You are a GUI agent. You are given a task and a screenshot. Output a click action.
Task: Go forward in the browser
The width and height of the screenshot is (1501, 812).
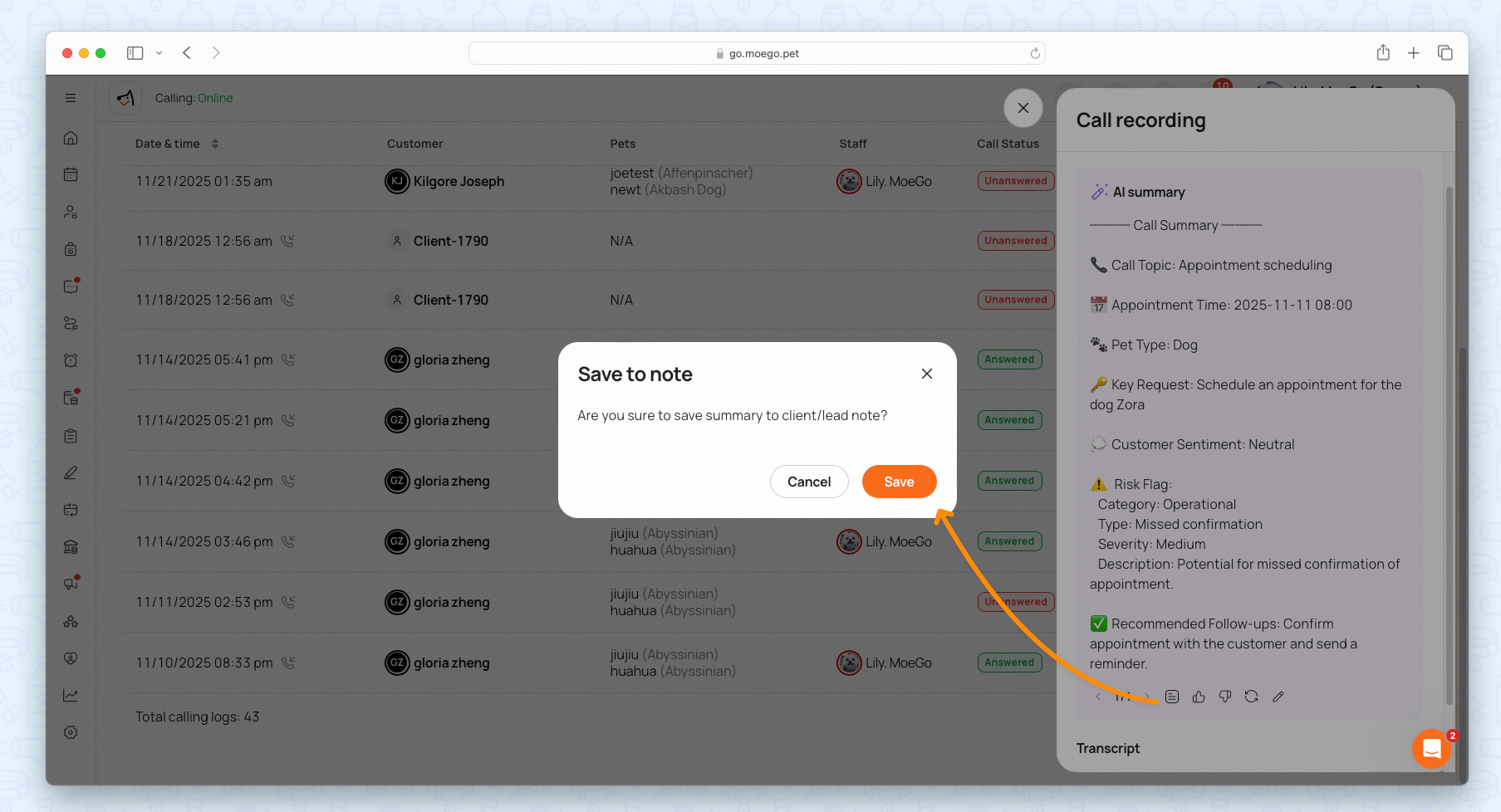[216, 53]
